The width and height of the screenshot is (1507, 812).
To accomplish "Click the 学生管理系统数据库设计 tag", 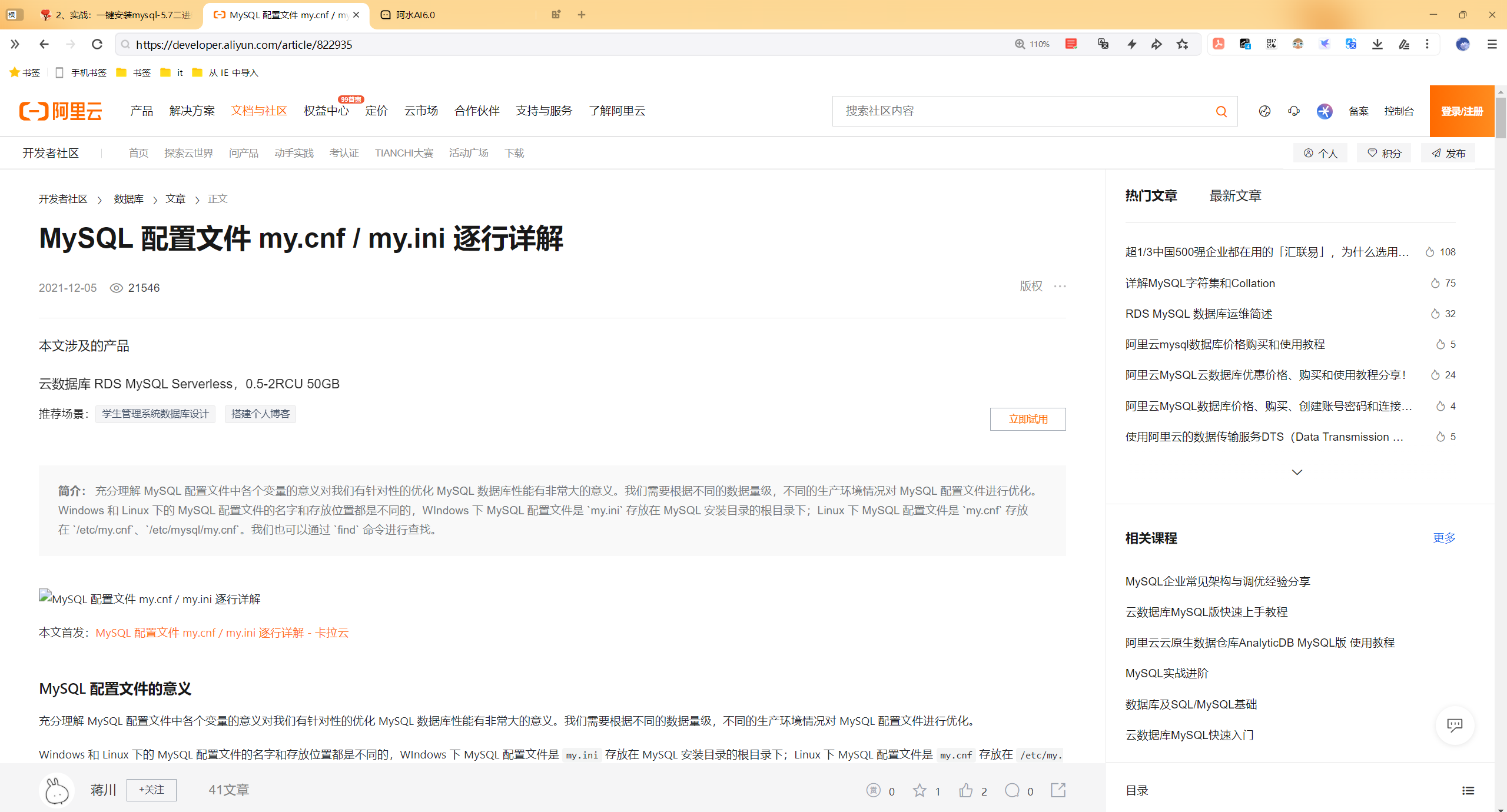I will tap(155, 414).
